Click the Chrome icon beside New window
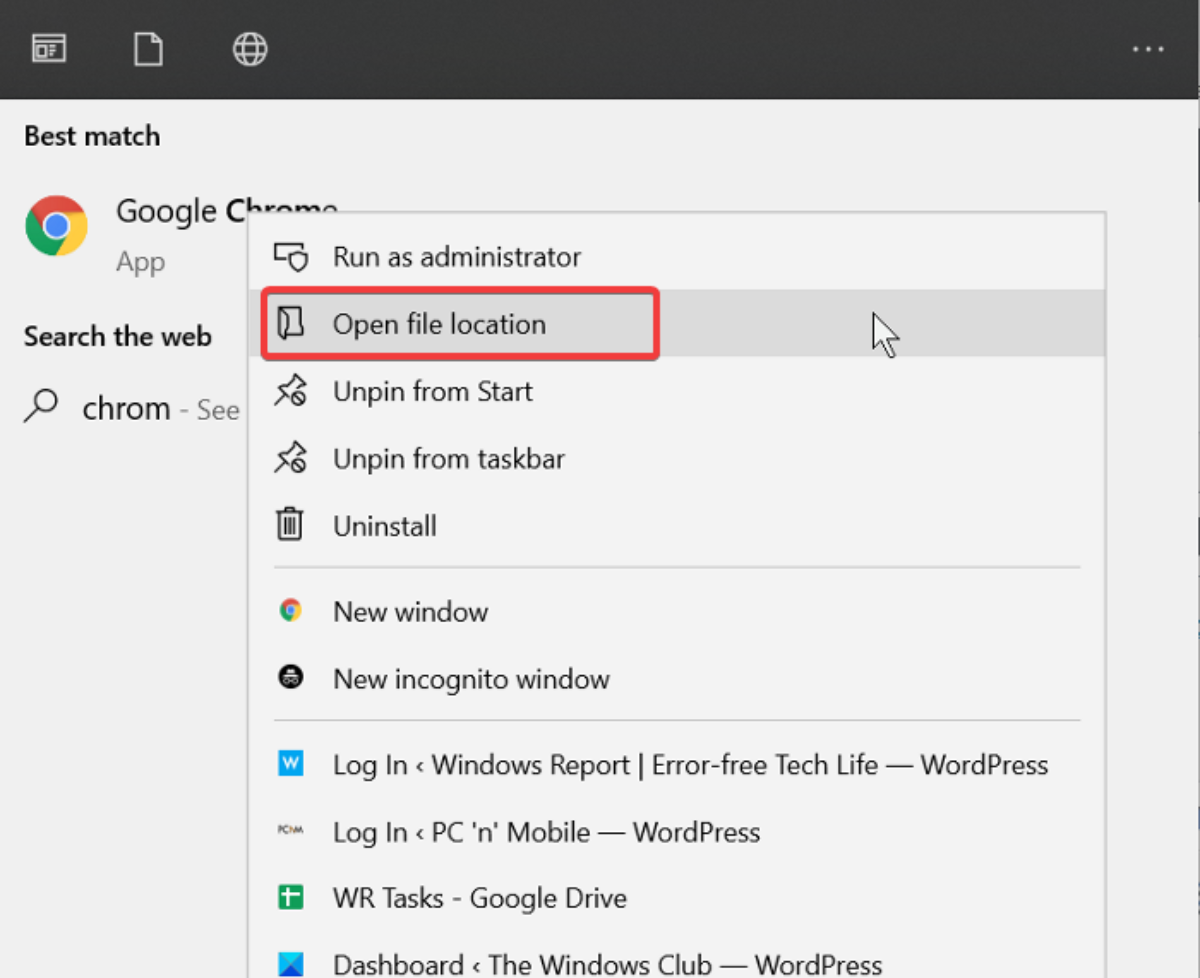The image size is (1200, 978). 291,611
